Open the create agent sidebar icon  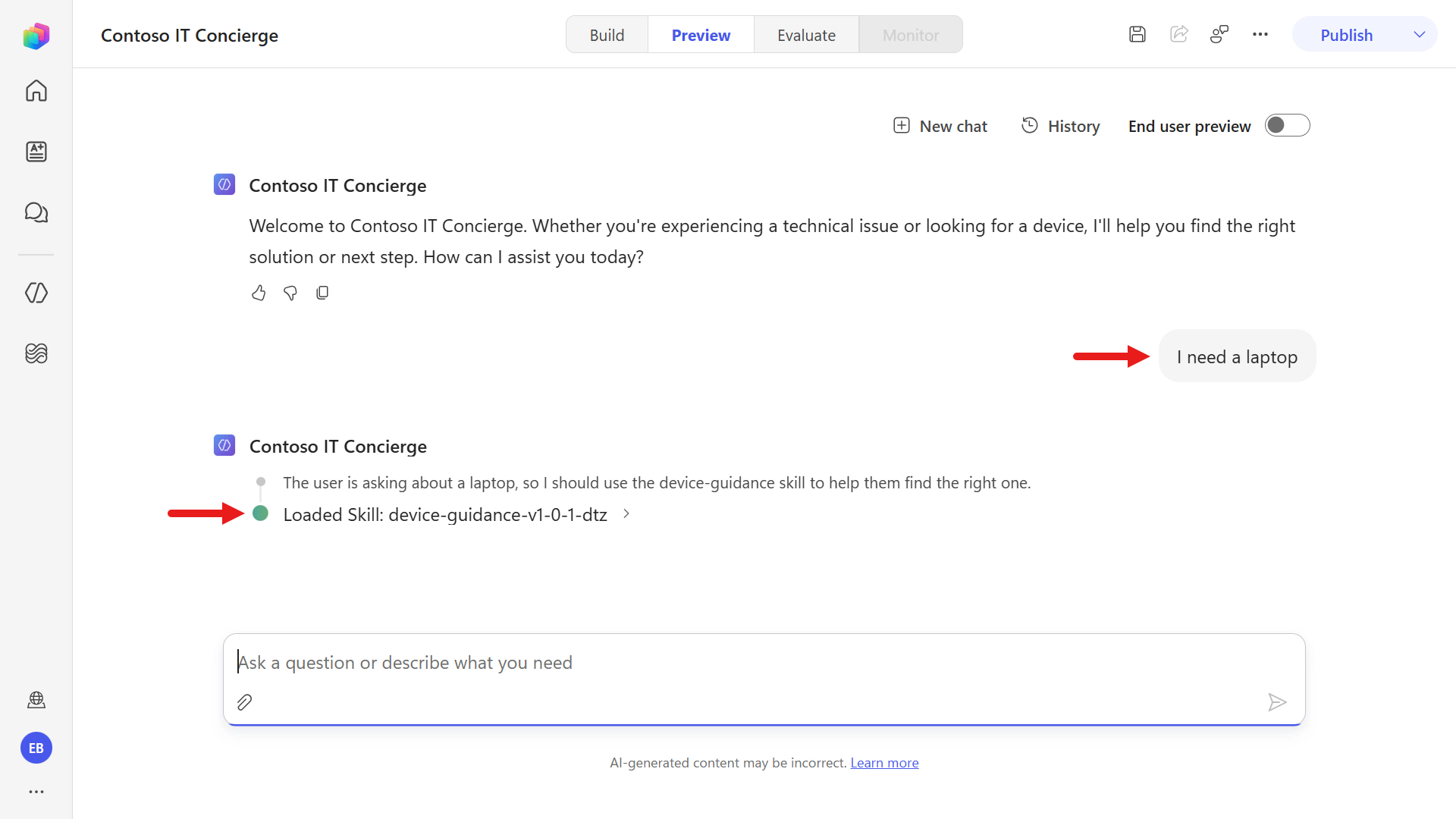point(36,152)
